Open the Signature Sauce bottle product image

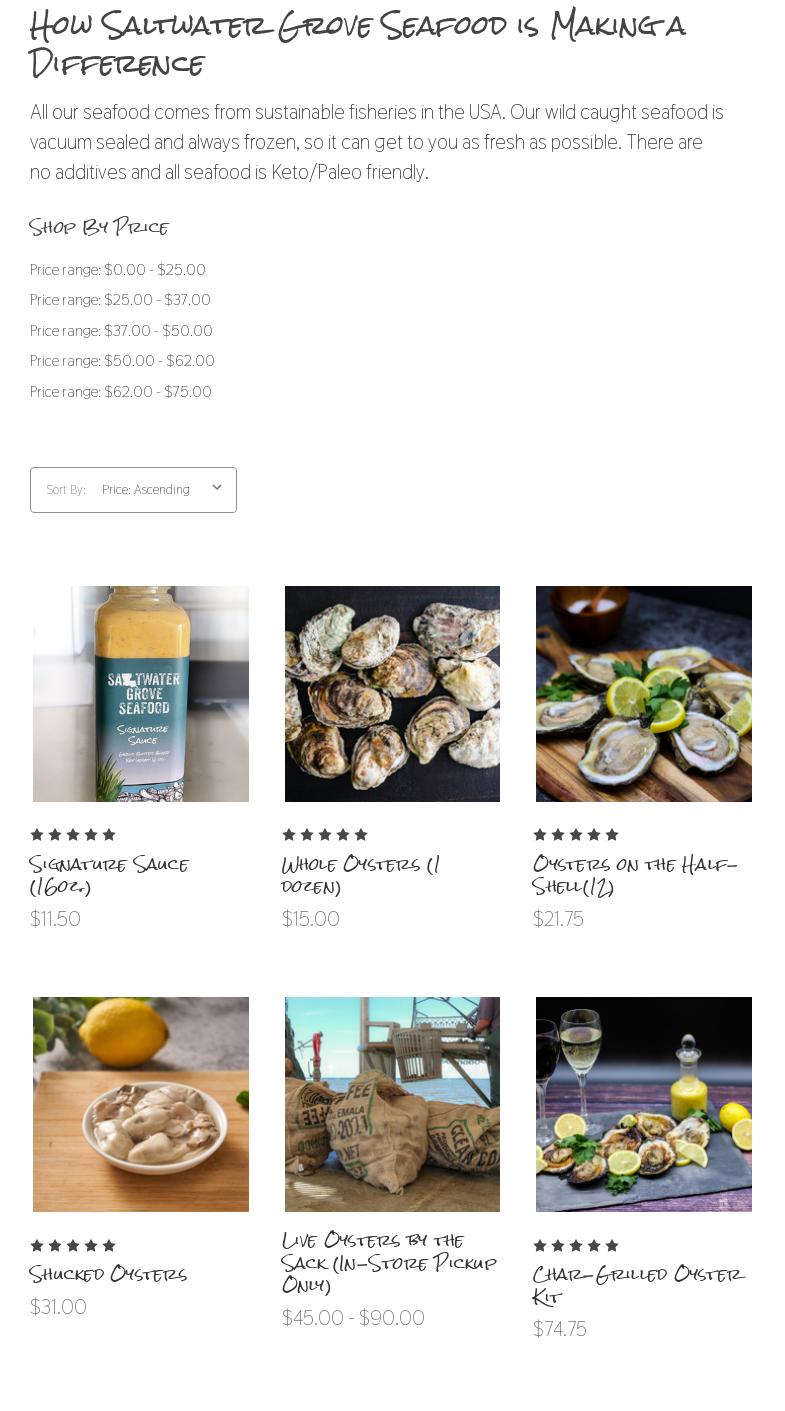pos(141,694)
